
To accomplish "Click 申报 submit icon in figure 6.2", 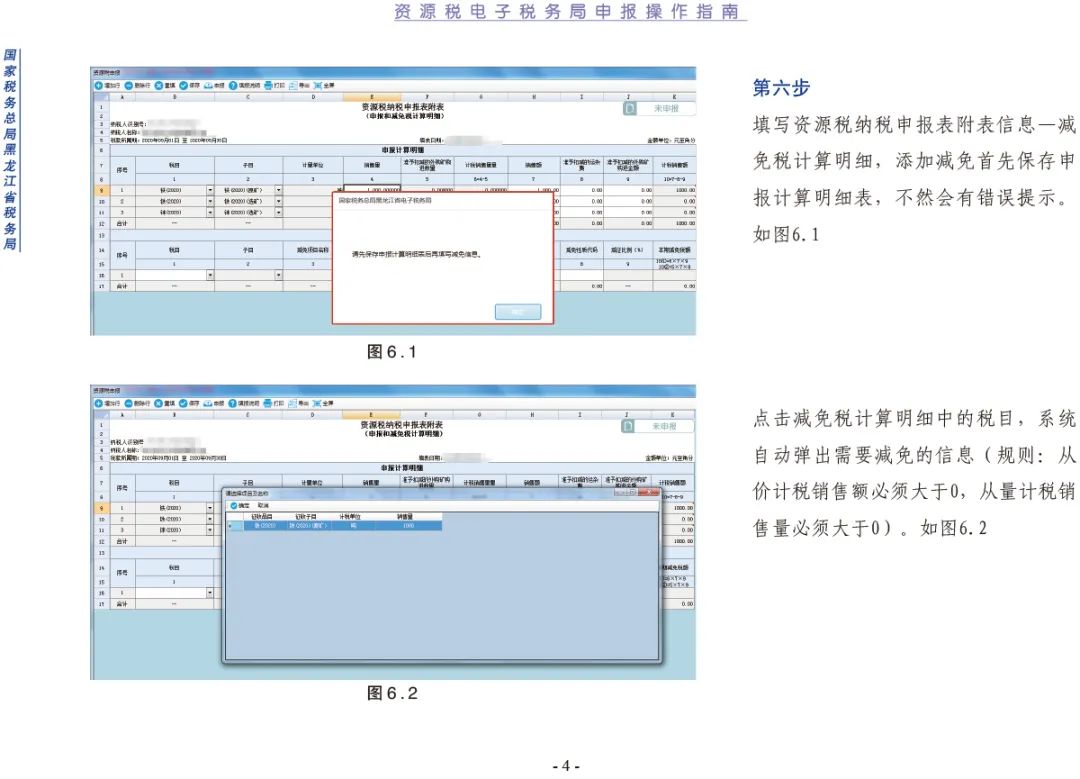I will [208, 403].
